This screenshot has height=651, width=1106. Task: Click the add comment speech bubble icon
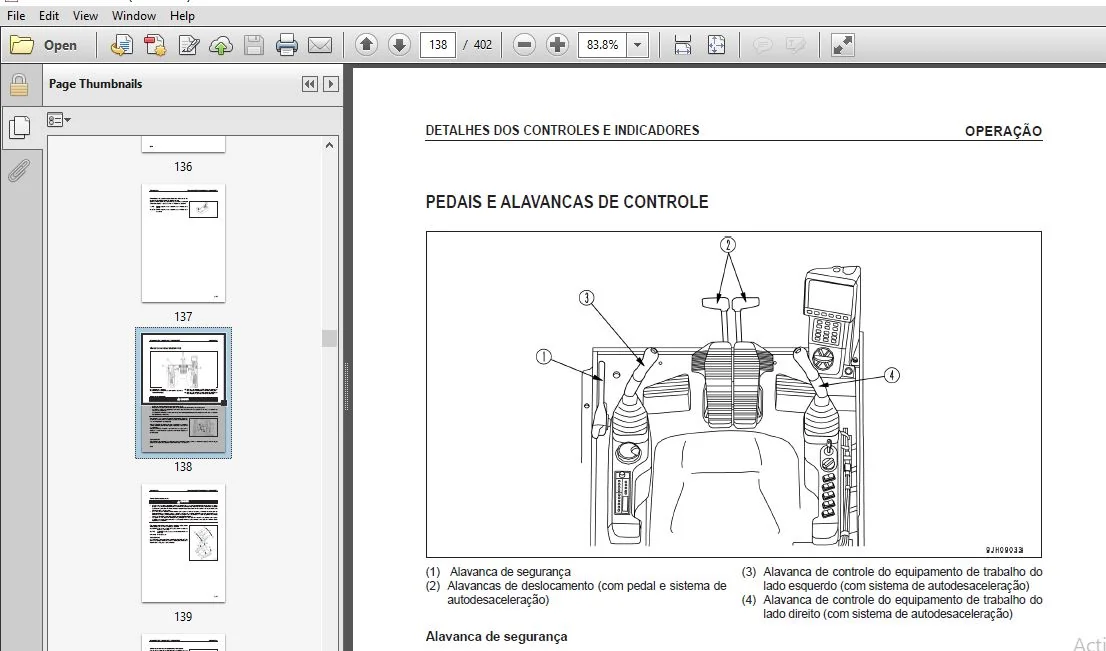[762, 45]
